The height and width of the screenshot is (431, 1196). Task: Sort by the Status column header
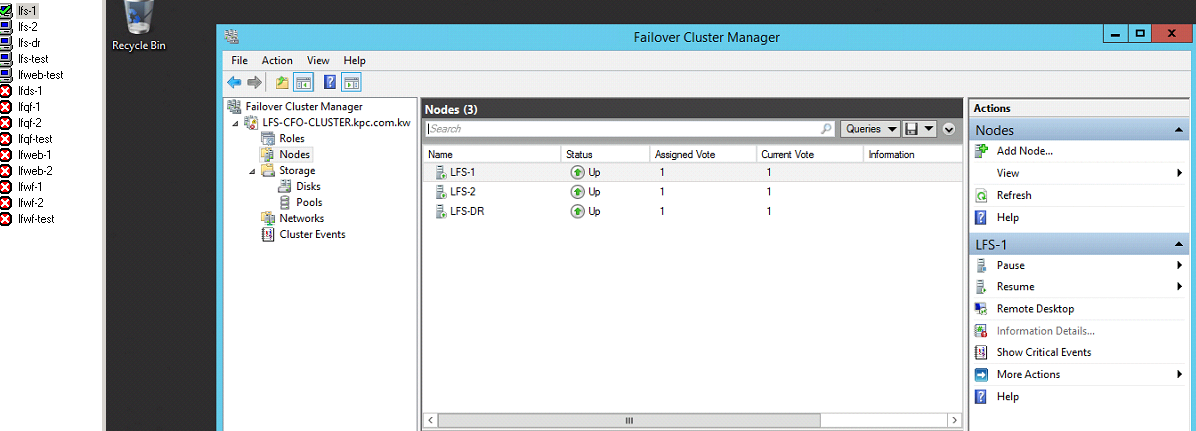point(605,154)
